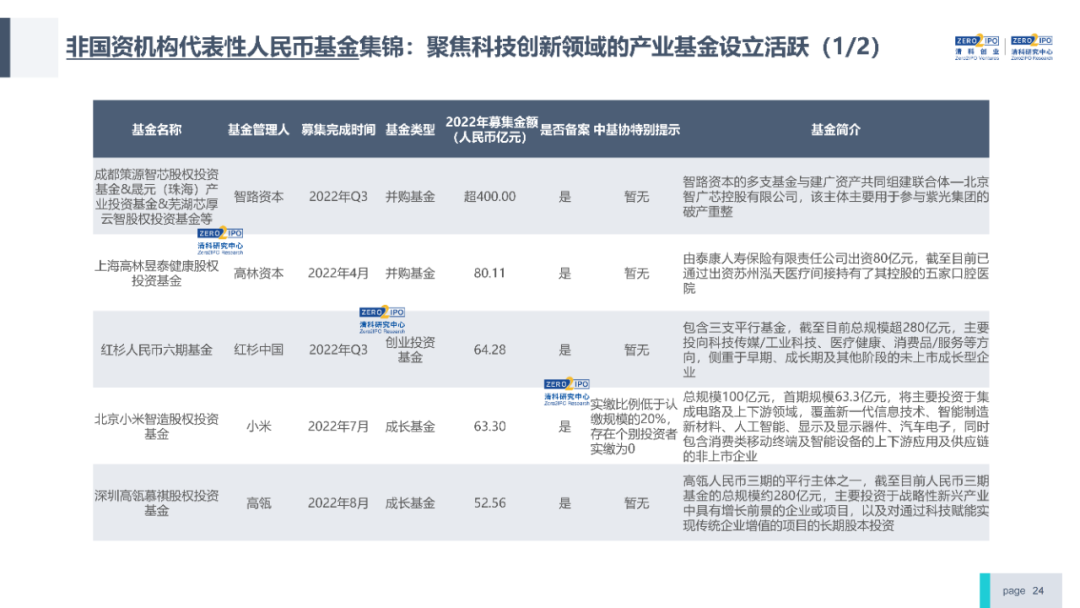
Task: Click the 中基协特别提示 column header
Action: [x=636, y=129]
